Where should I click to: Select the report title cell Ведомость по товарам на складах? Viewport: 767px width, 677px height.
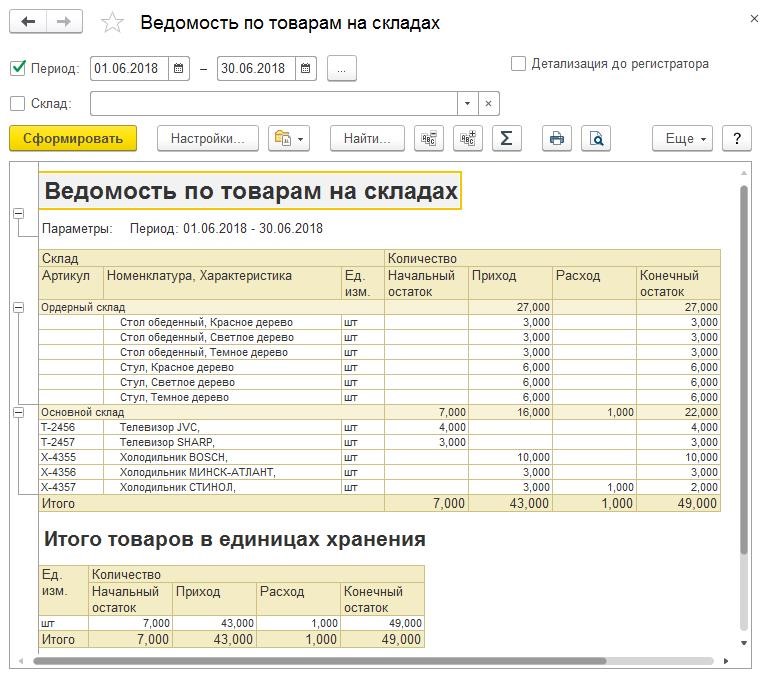[x=250, y=191]
